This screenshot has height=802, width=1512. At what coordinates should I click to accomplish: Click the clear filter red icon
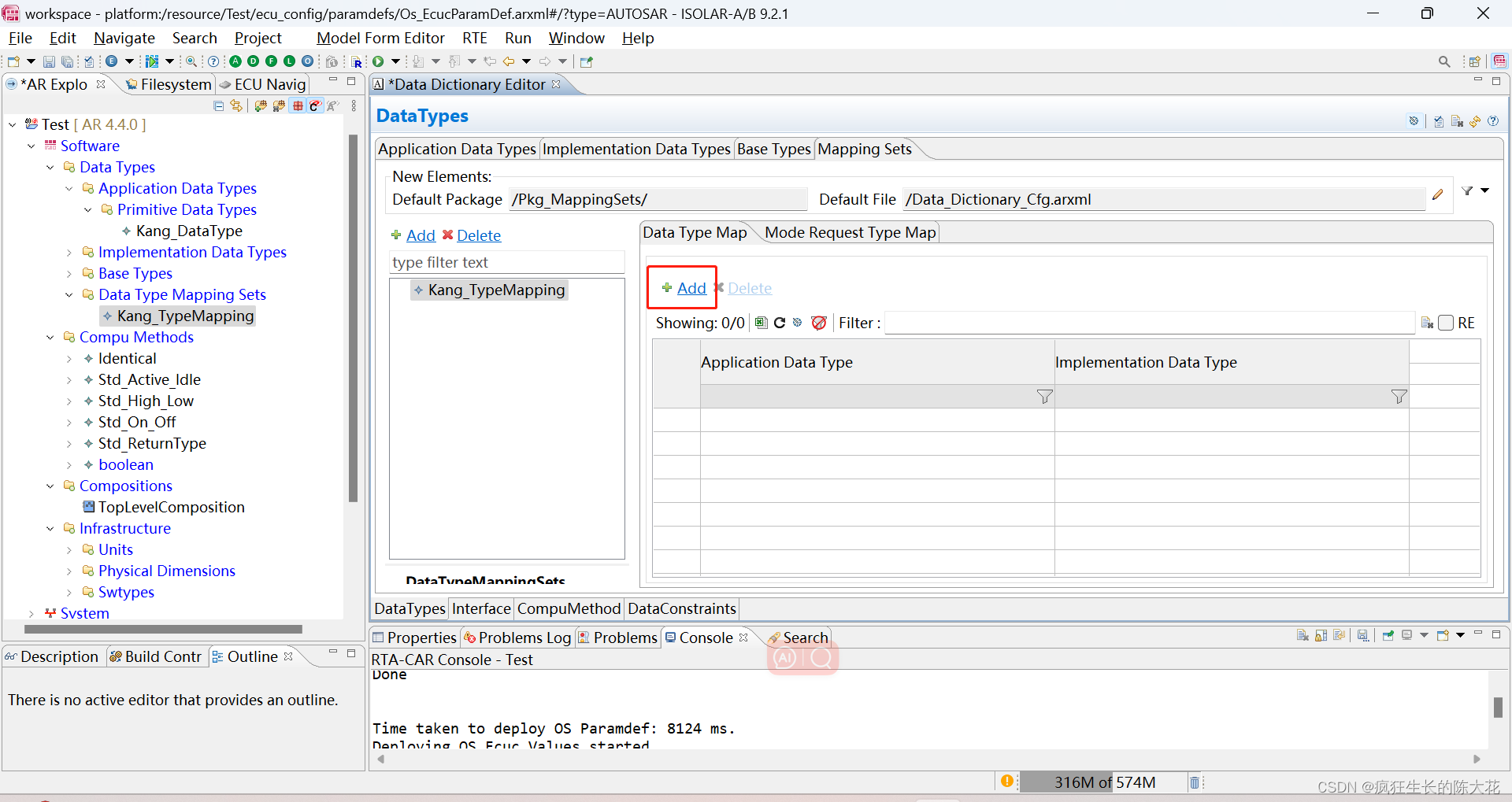pyautogui.click(x=819, y=323)
